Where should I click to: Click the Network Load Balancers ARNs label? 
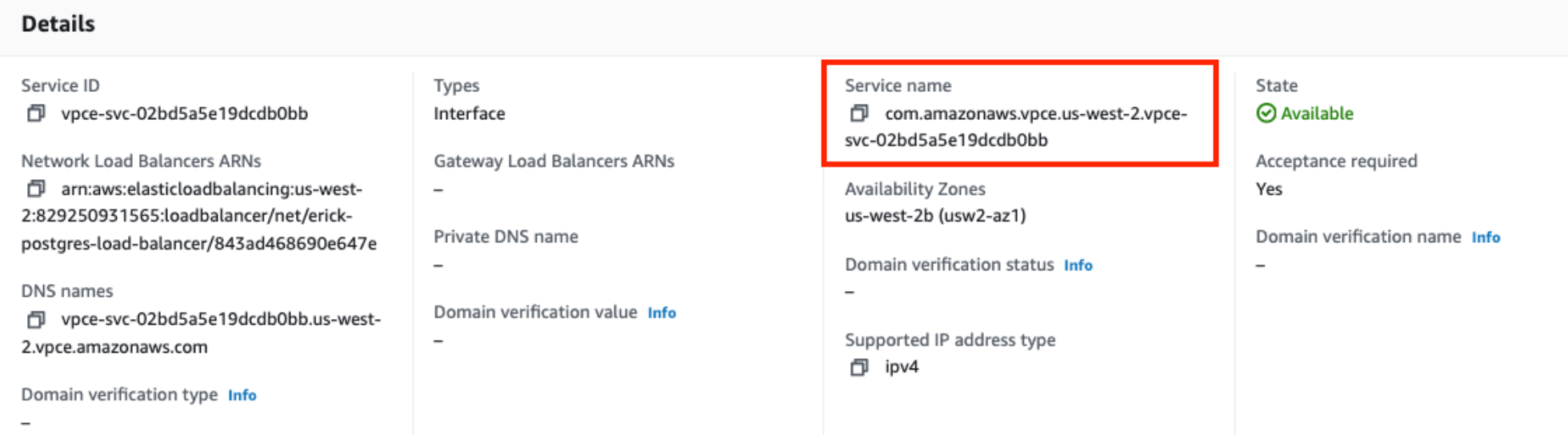tap(141, 162)
